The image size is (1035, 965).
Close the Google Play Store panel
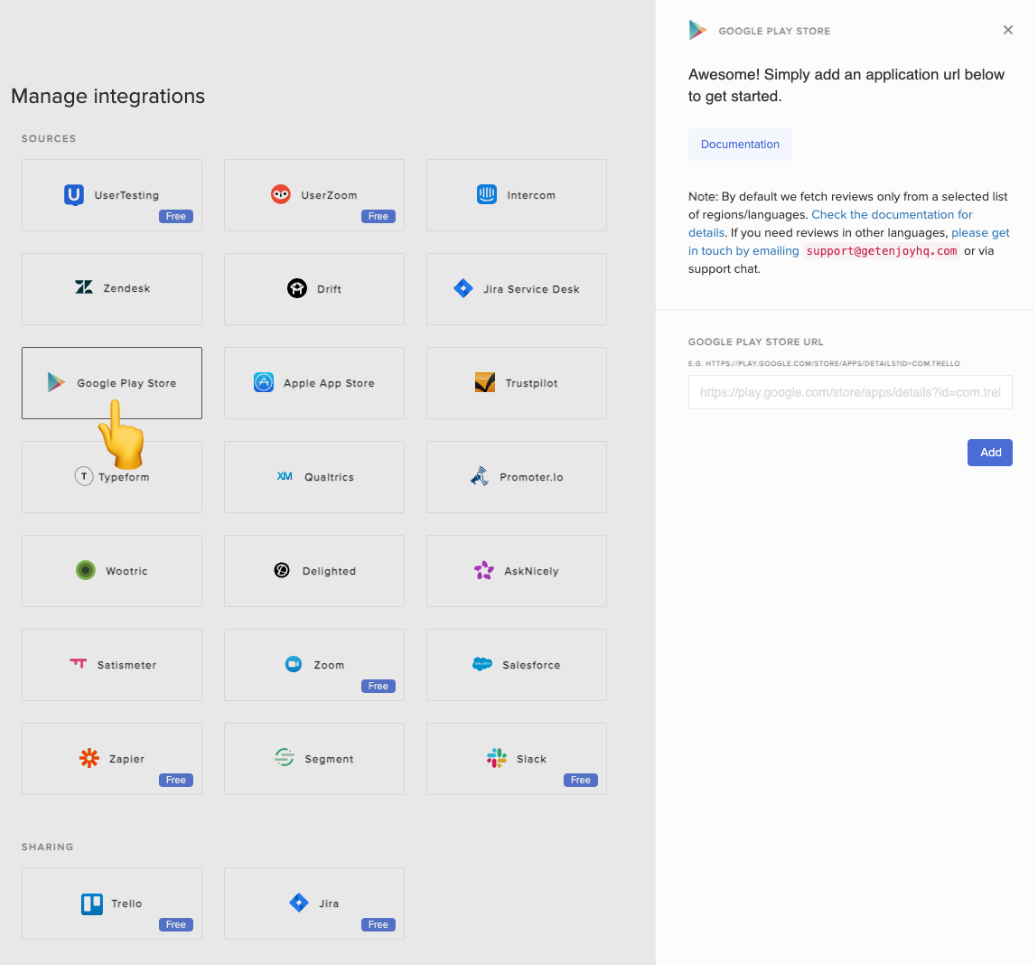1008,30
